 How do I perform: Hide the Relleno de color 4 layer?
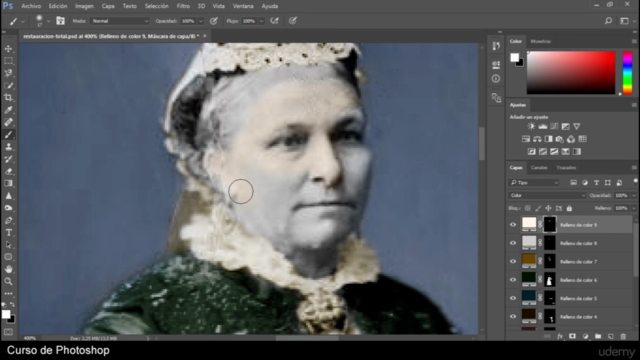513,316
